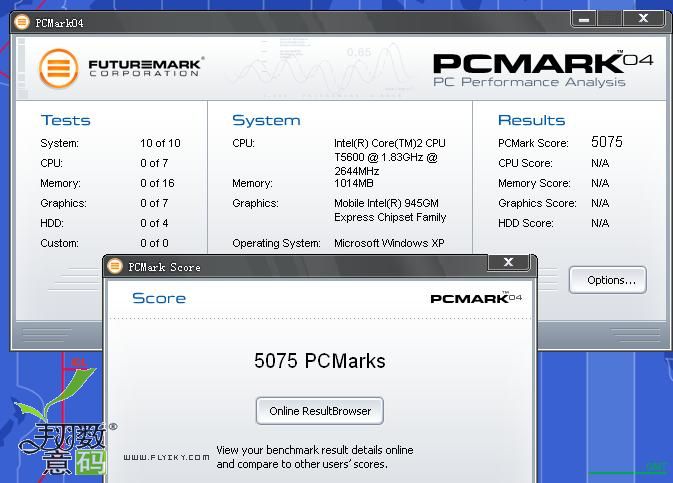Select the Results heading
The image size is (673, 483).
click(x=531, y=120)
